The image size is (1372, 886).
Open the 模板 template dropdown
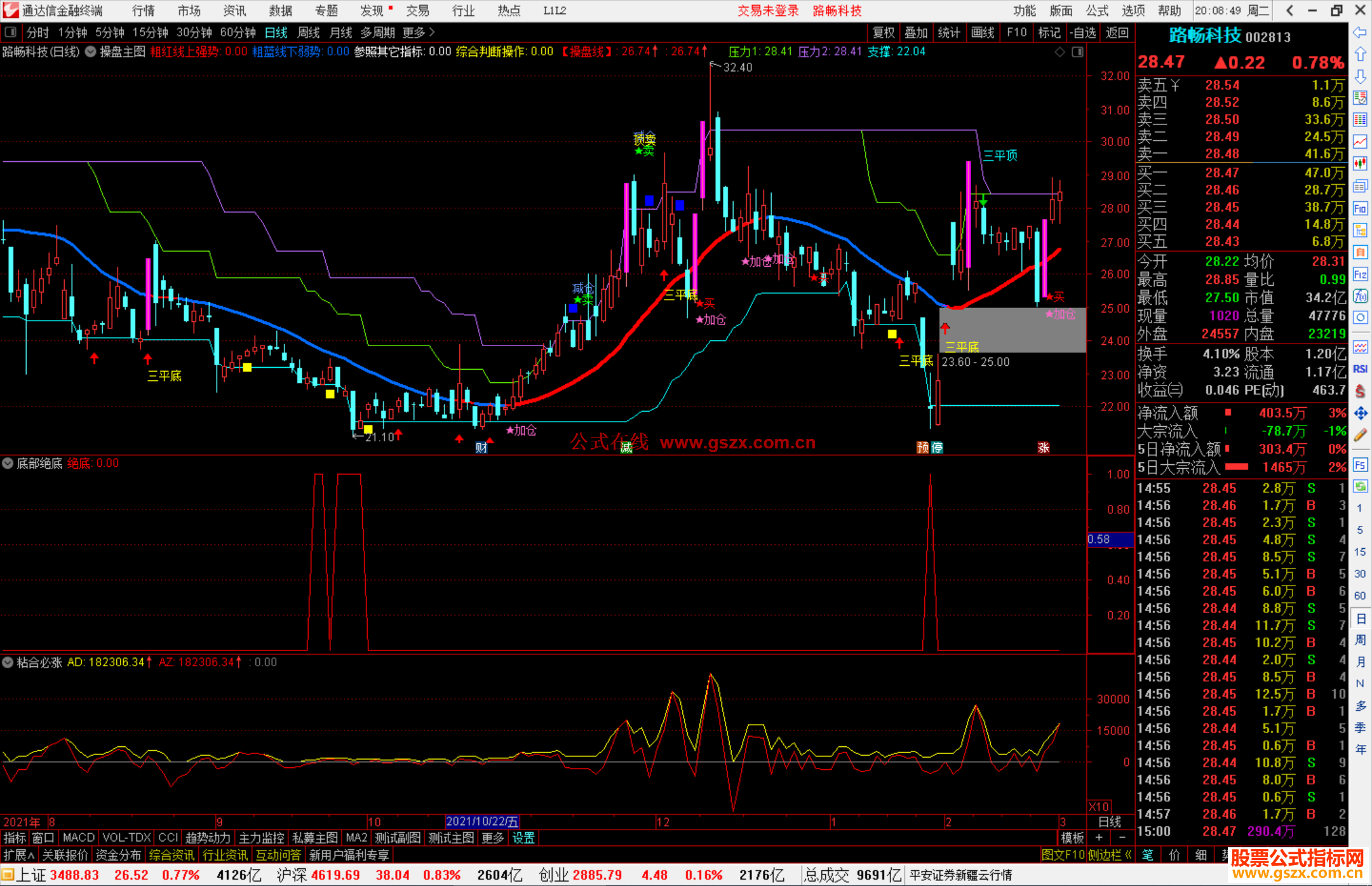1072,838
